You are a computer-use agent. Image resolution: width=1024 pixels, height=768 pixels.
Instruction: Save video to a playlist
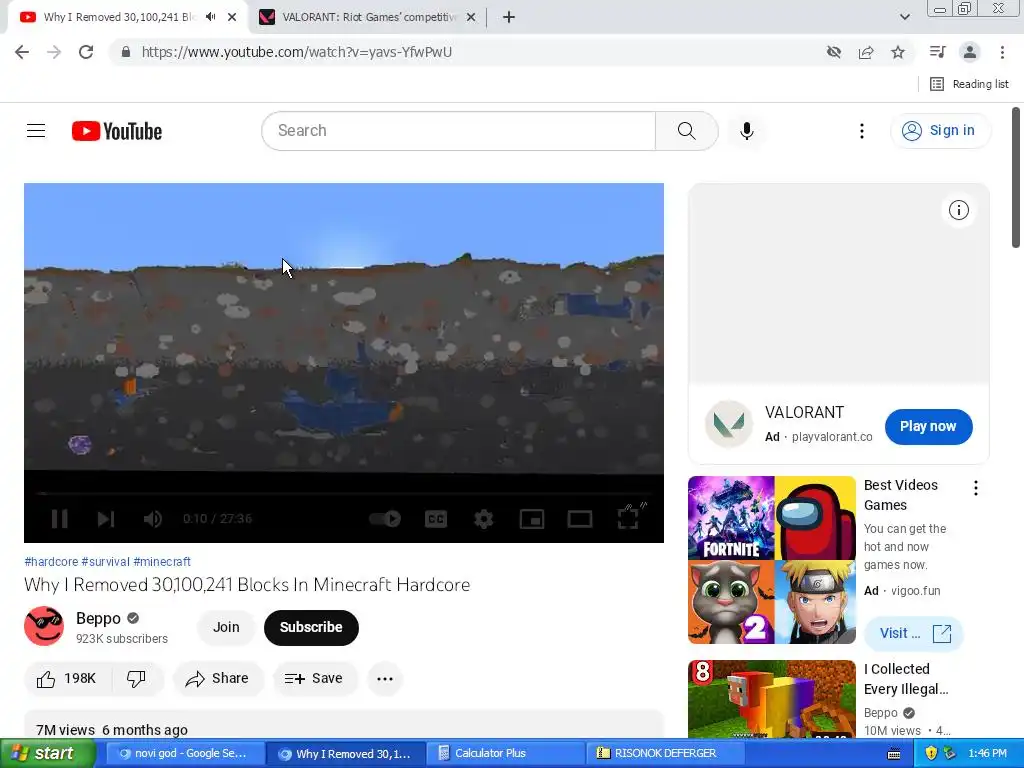pyautogui.click(x=314, y=679)
